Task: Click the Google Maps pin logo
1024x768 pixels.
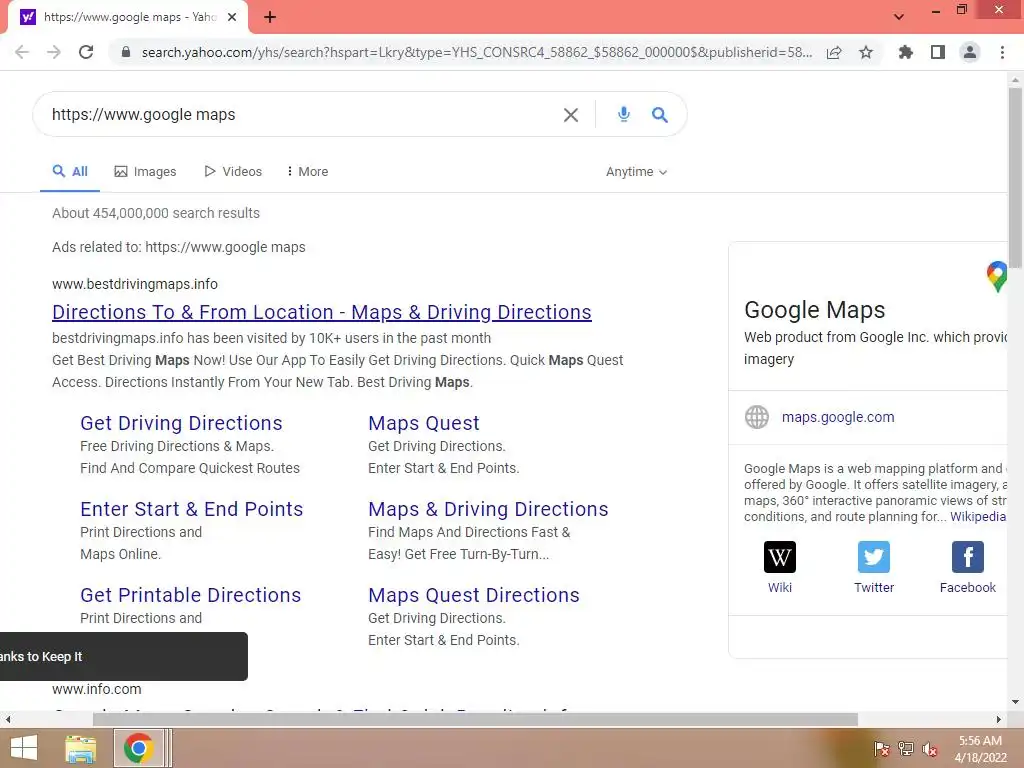Action: coord(997,276)
